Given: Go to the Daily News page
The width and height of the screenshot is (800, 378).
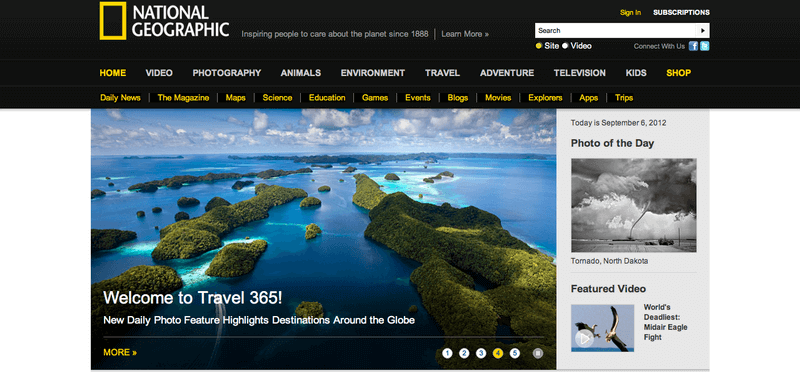Looking at the screenshot, I should [120, 97].
